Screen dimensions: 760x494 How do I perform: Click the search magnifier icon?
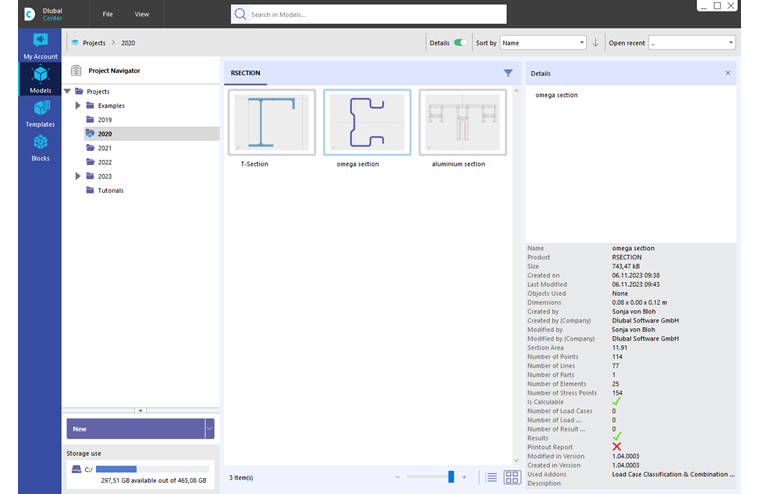point(240,14)
